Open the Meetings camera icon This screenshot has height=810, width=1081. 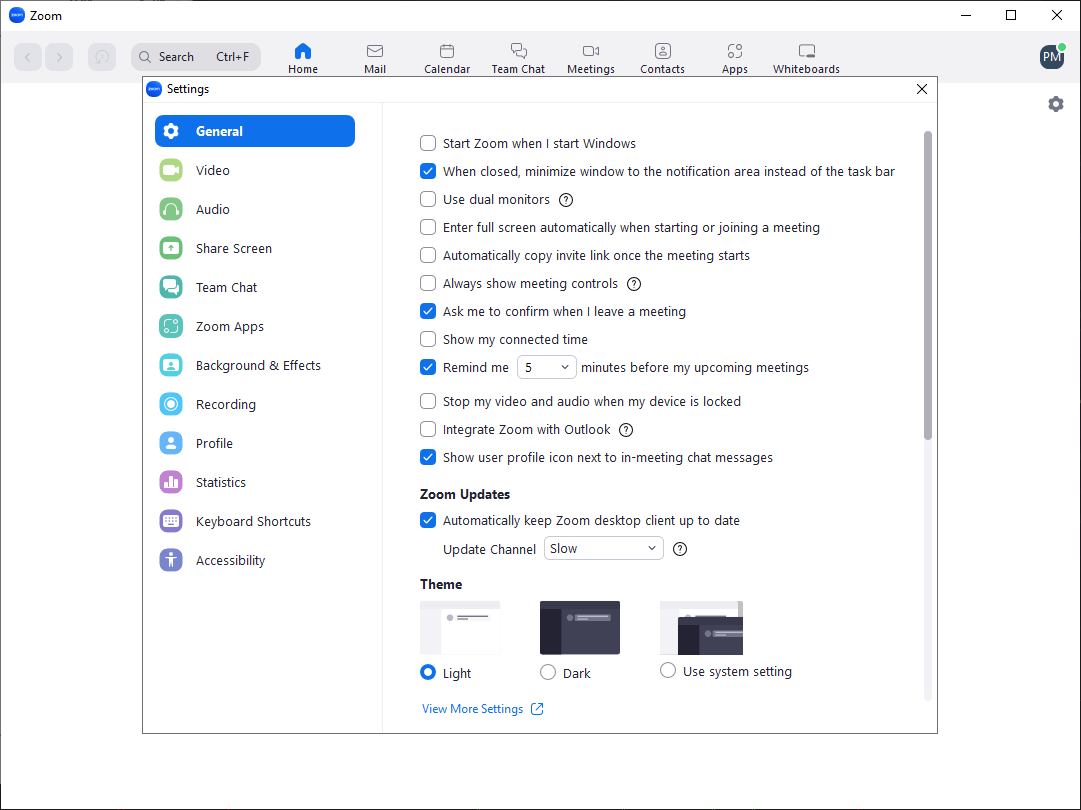tap(591, 52)
